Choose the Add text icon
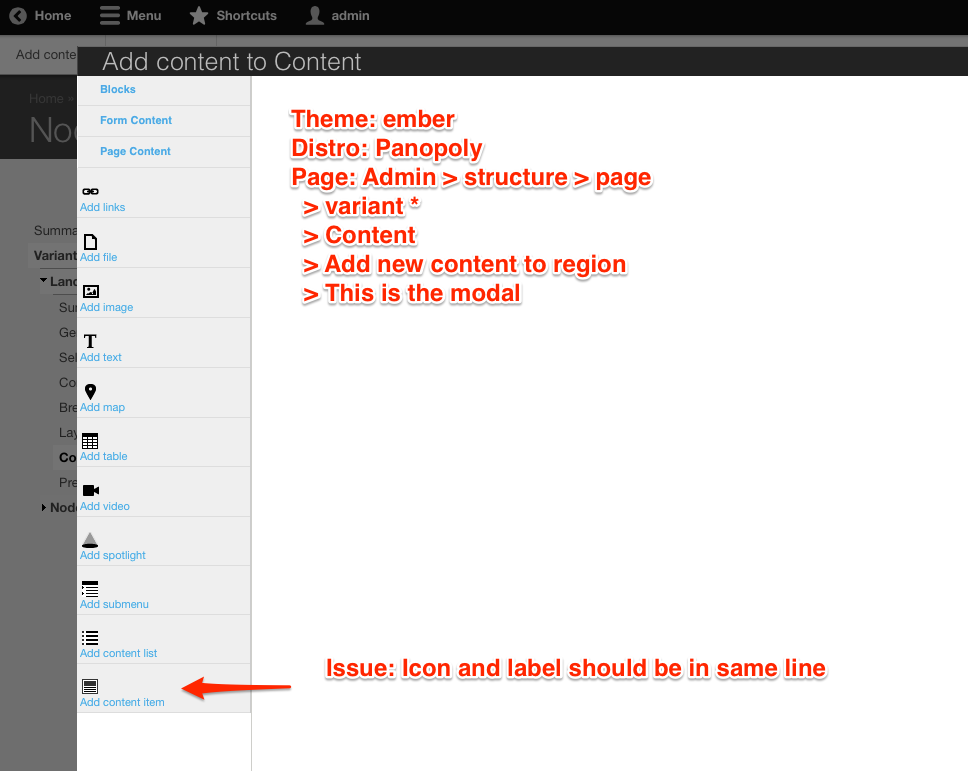Viewport: 968px width, 771px height. click(89, 340)
